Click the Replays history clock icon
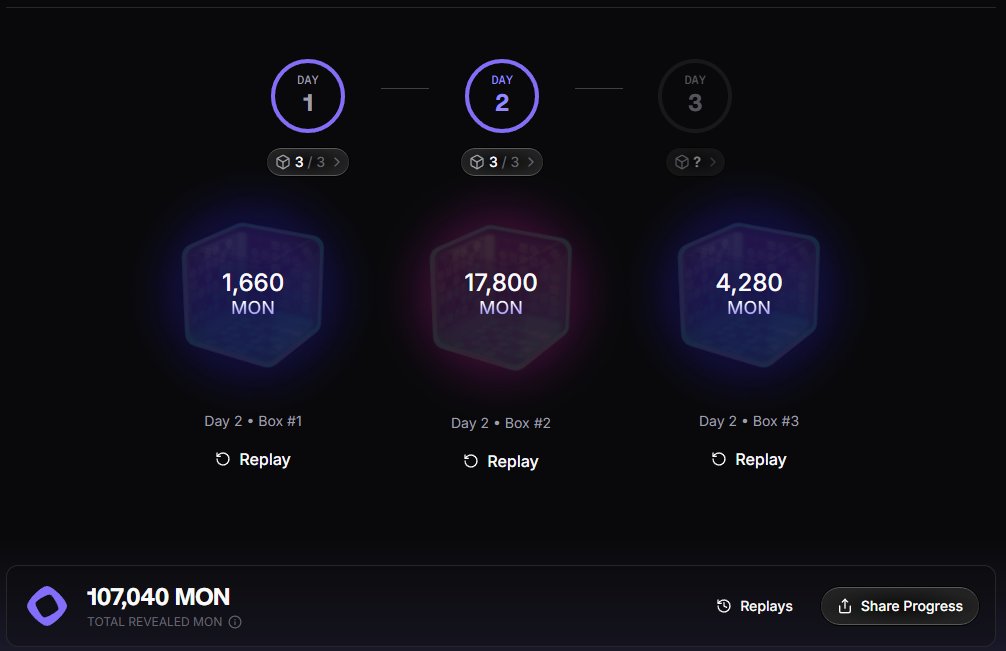This screenshot has width=1006, height=651. click(724, 606)
